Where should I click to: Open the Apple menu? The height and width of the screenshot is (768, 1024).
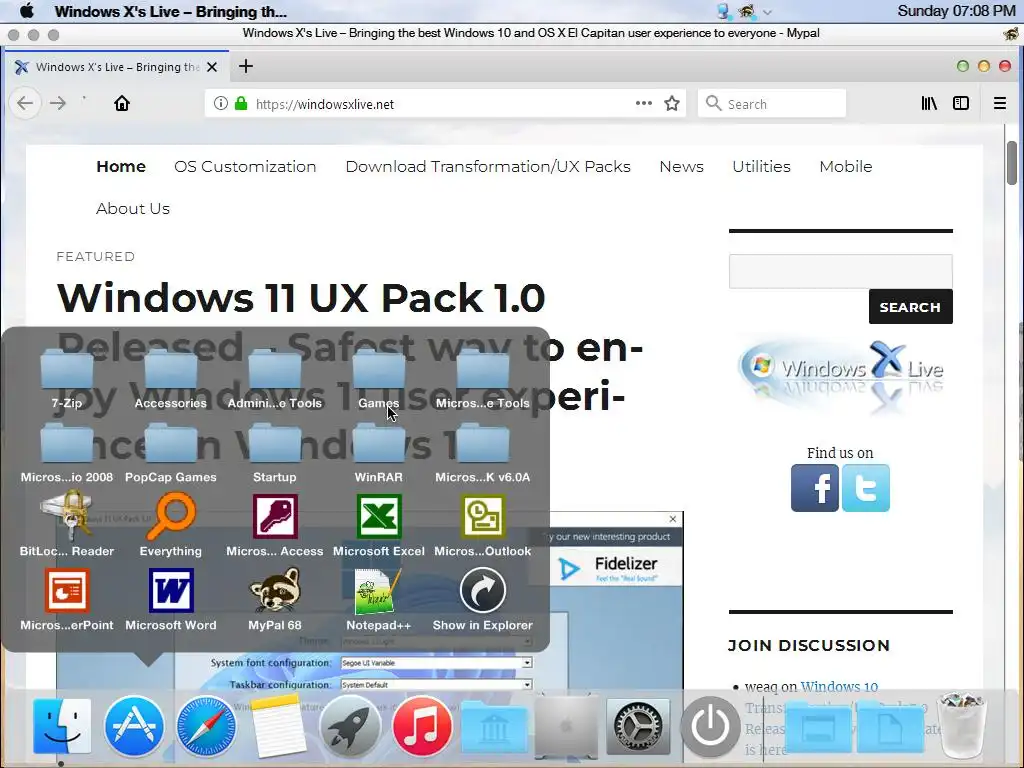point(27,11)
